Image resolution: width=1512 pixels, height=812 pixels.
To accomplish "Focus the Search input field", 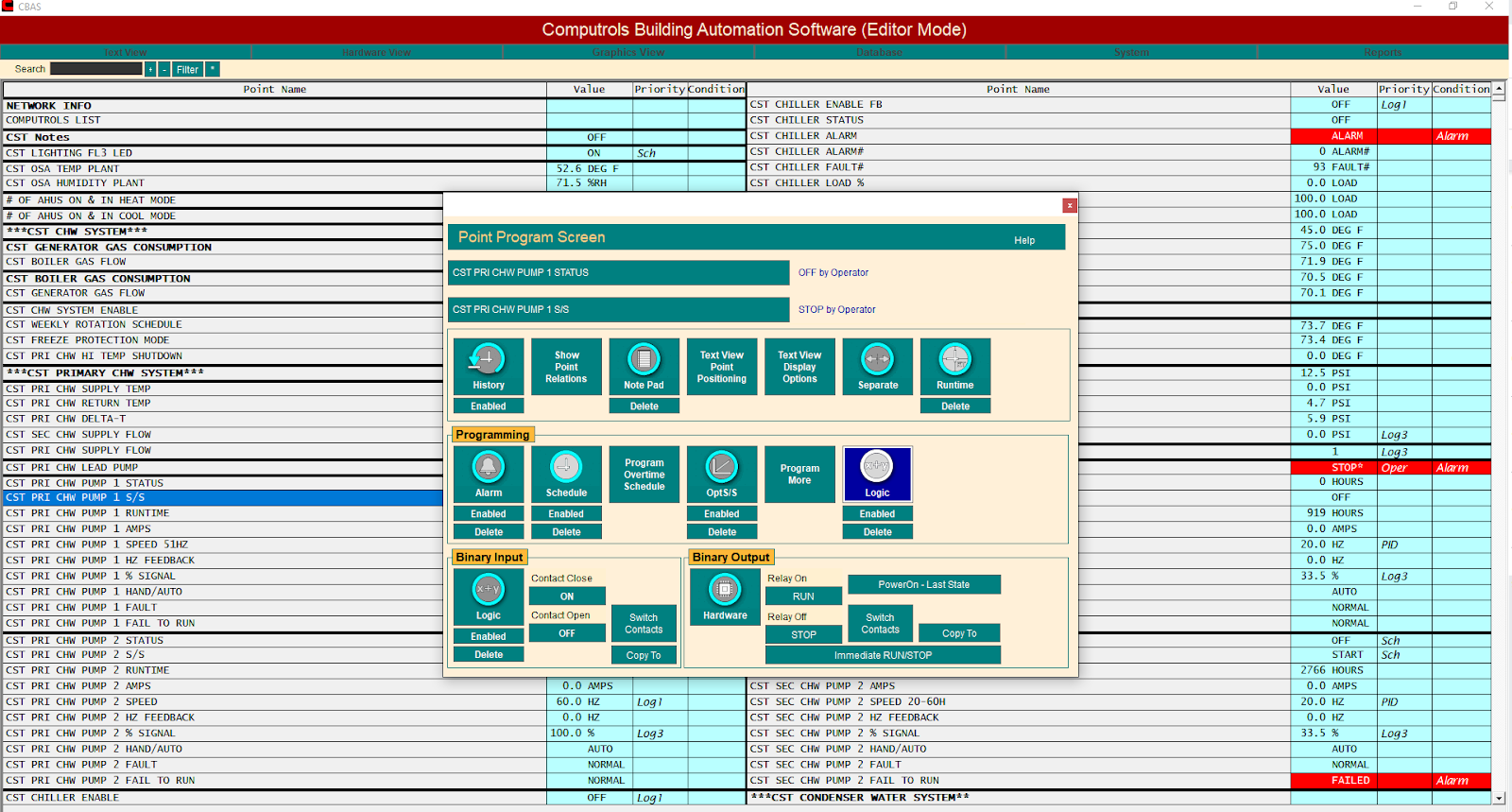I will tap(95, 69).
